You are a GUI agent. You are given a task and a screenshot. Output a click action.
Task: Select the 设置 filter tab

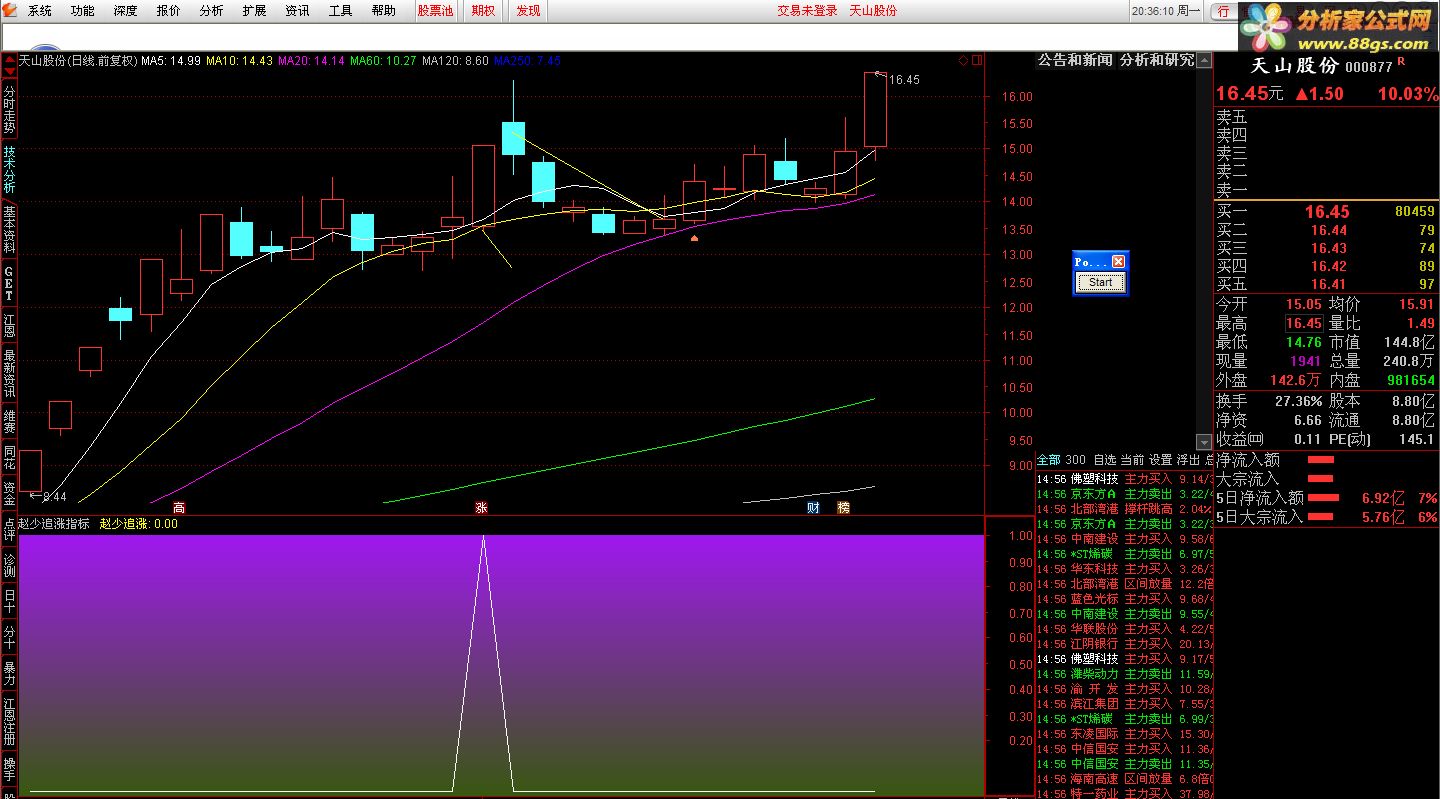click(x=1160, y=460)
